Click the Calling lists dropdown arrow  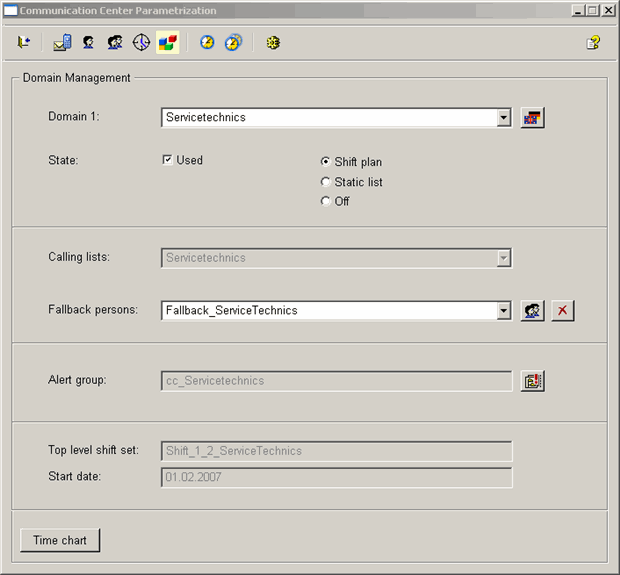(x=503, y=258)
